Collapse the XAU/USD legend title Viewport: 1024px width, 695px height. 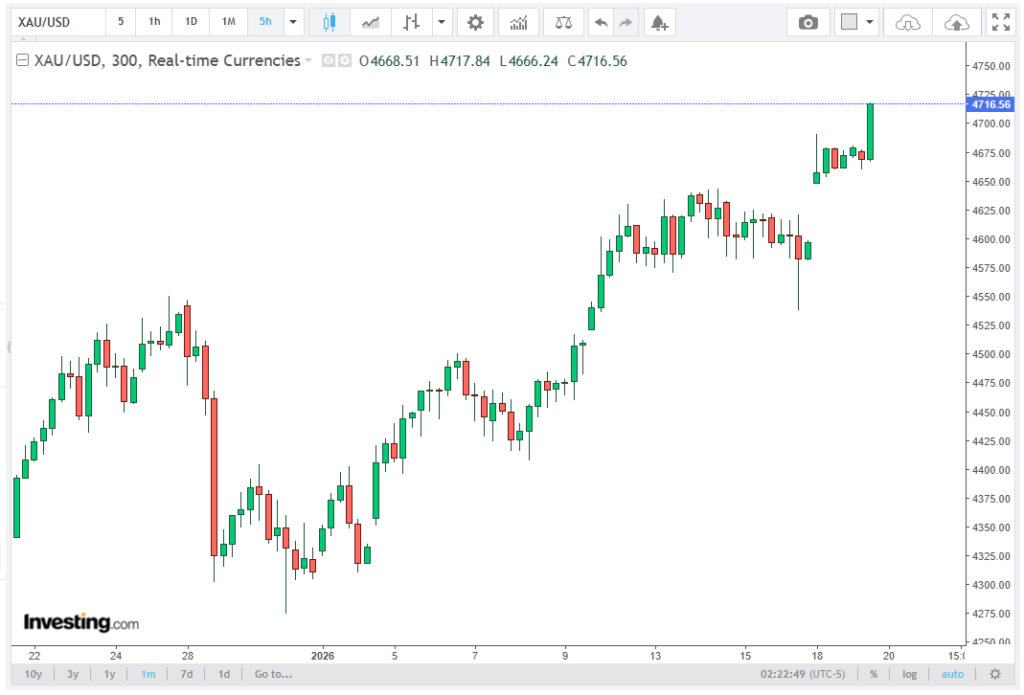[x=22, y=61]
